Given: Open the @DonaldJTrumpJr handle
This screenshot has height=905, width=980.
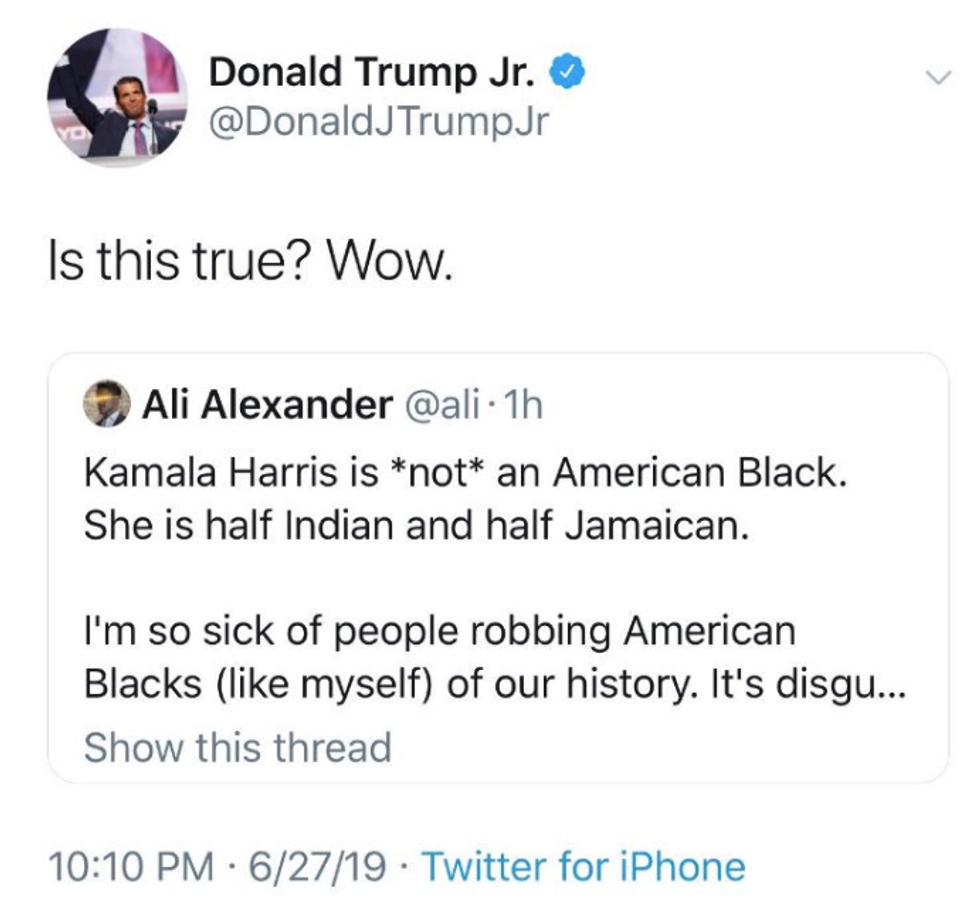Looking at the screenshot, I should point(379,125).
